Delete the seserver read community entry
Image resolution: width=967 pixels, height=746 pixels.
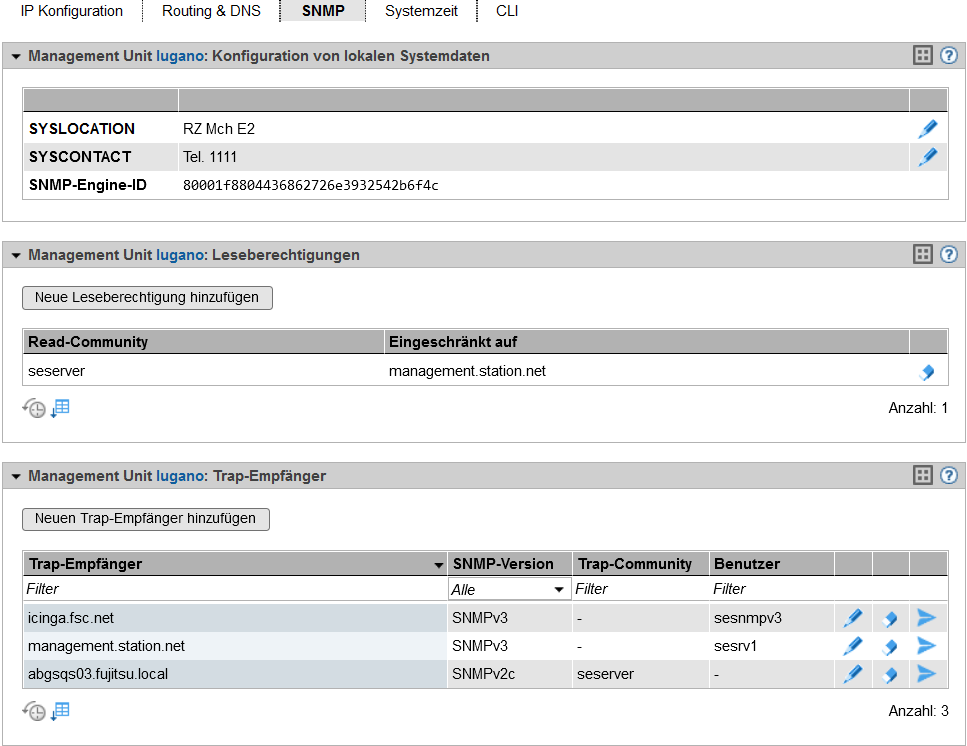(x=927, y=372)
